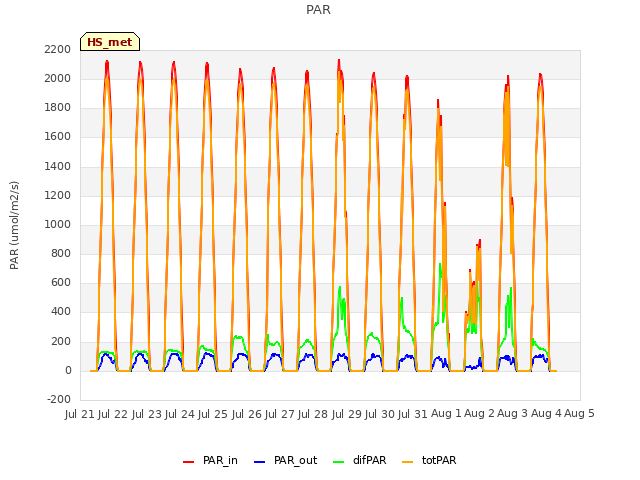Select the -200 y-axis tick label
The image size is (640, 480).
pos(59,399)
